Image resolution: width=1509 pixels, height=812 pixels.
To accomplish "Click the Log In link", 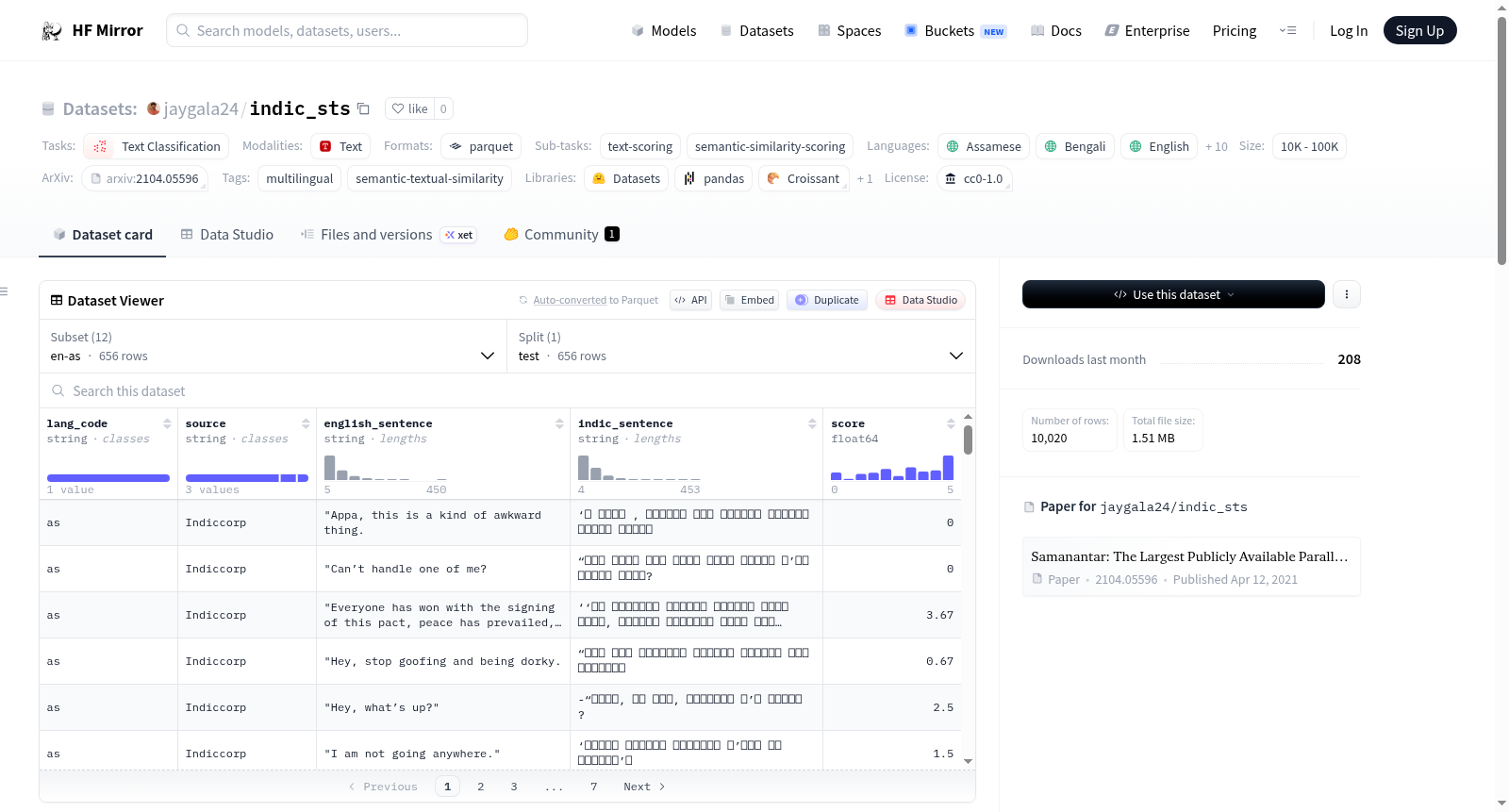I will point(1348,30).
